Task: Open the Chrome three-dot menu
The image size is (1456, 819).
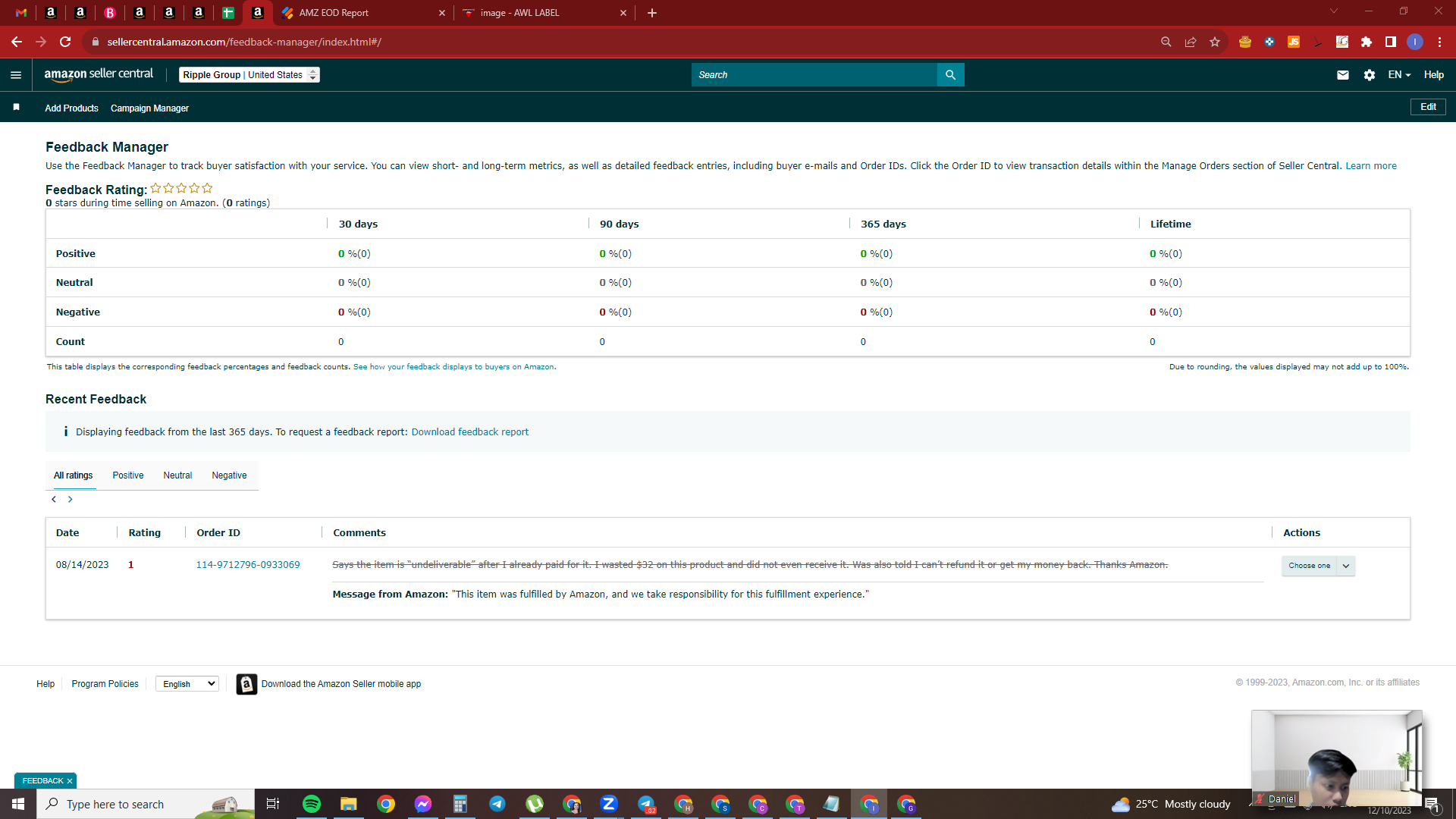Action: pyautogui.click(x=1439, y=42)
